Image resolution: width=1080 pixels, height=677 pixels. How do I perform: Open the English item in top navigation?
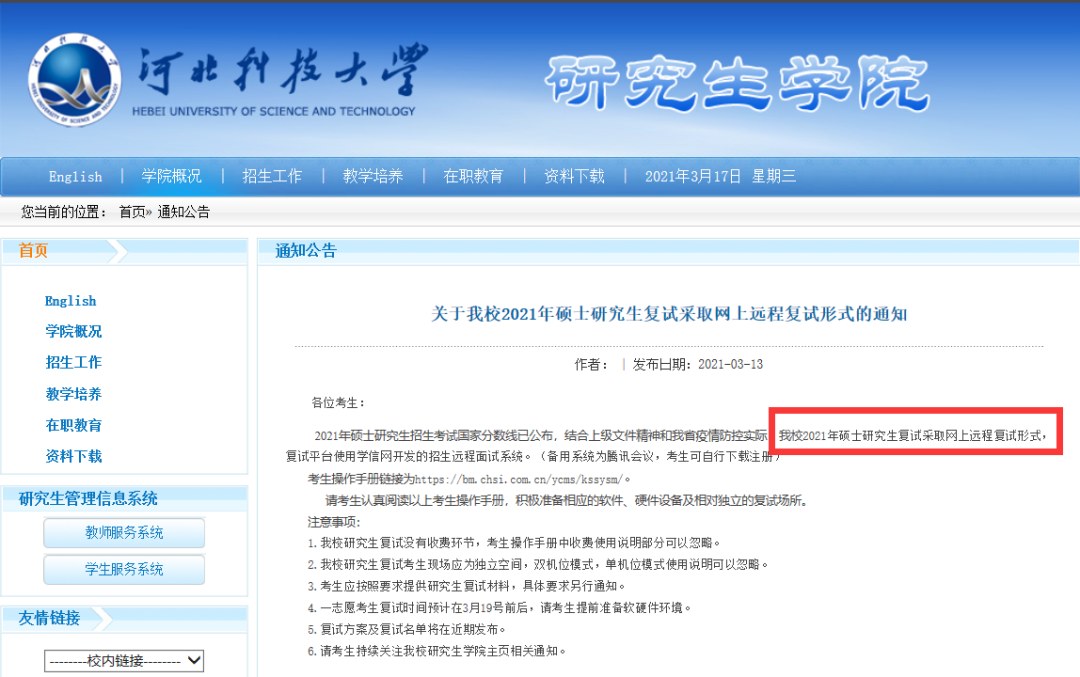coord(75,177)
